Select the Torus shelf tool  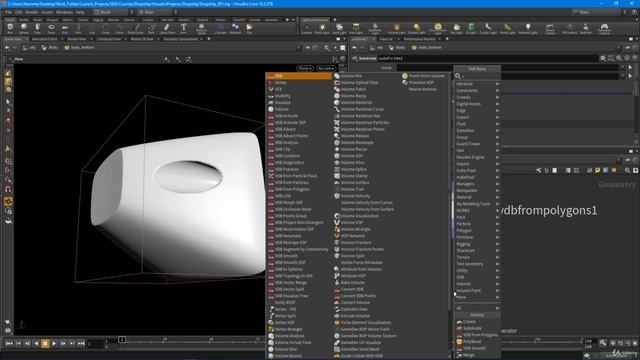pos(51,29)
